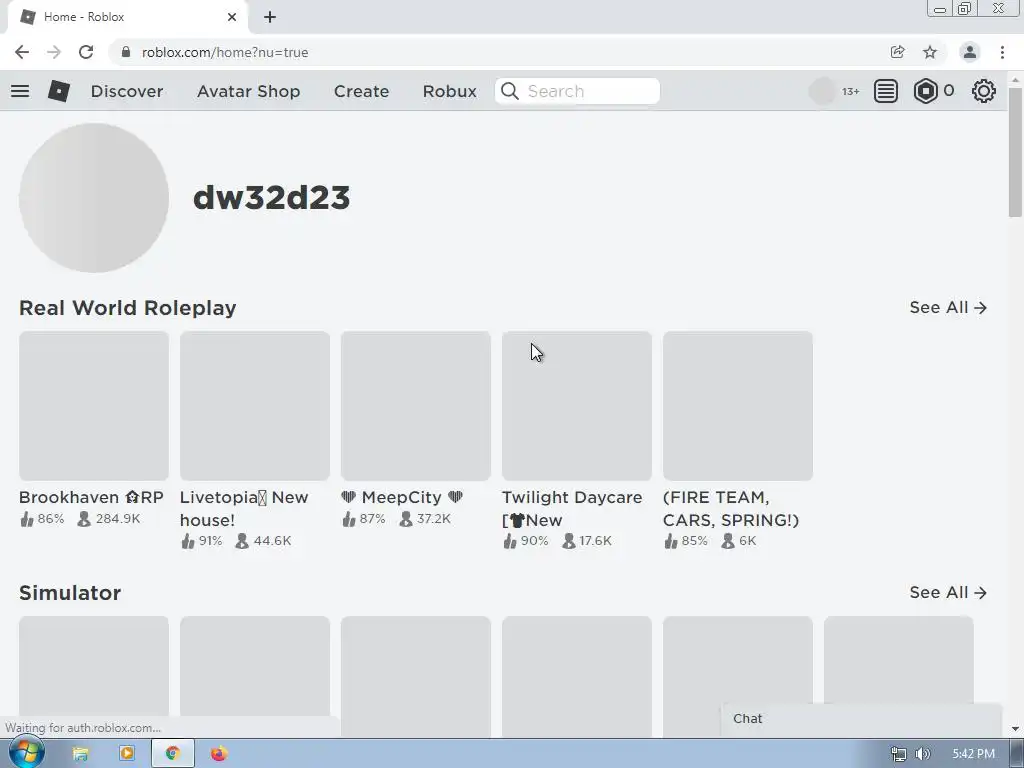Image resolution: width=1024 pixels, height=768 pixels.
Task: Click the Brookhaven RP game thumbnail
Action: [93, 406]
